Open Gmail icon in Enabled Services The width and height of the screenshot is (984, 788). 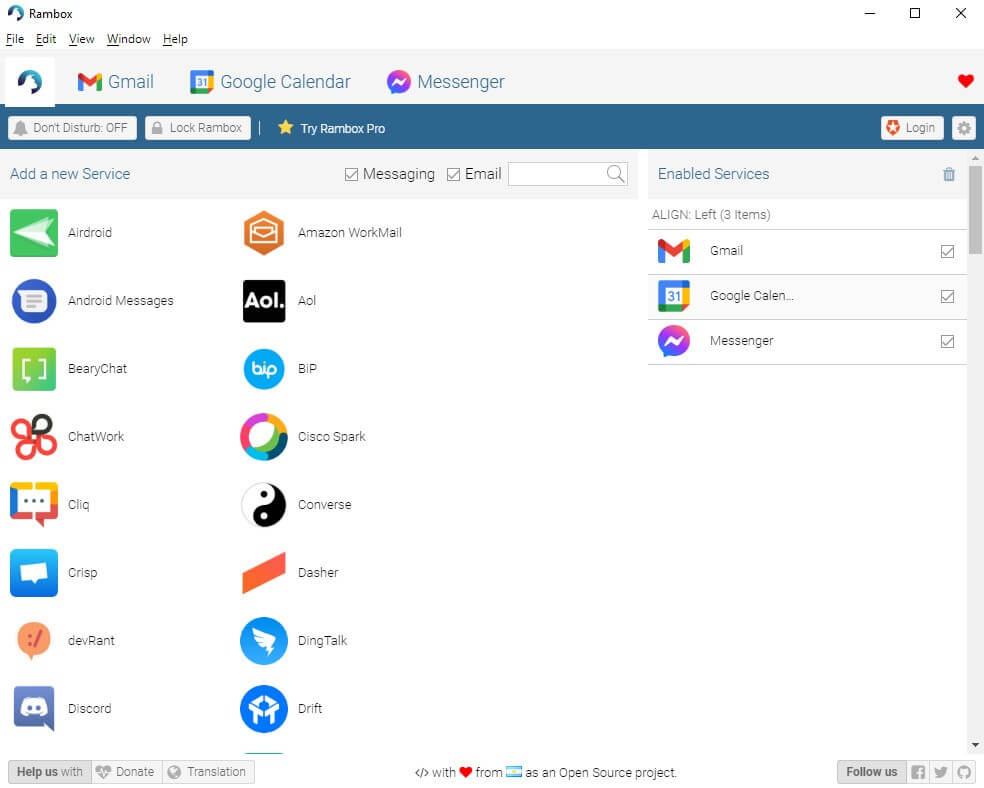pyautogui.click(x=673, y=251)
